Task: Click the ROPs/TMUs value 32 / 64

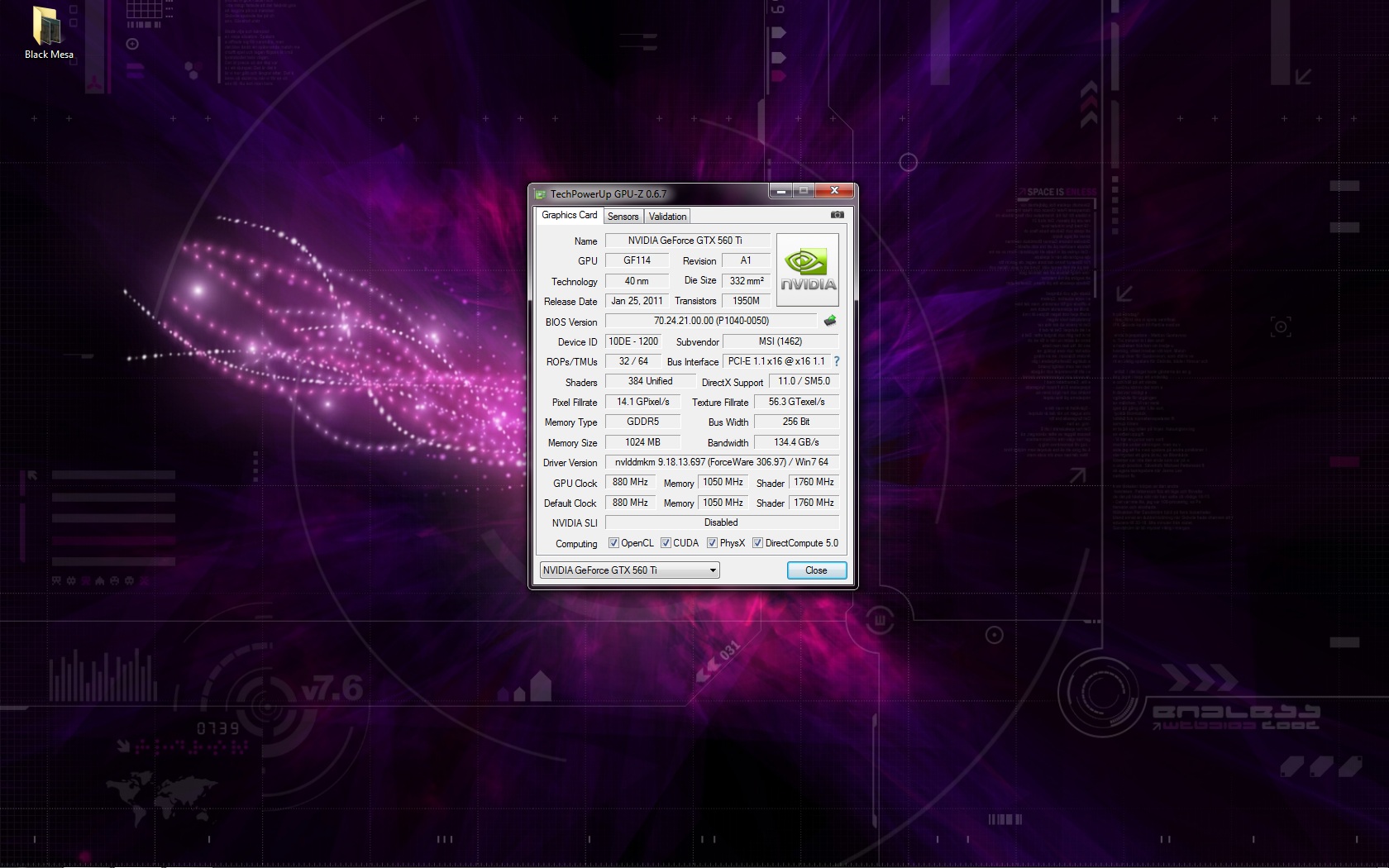Action: pyautogui.click(x=633, y=361)
